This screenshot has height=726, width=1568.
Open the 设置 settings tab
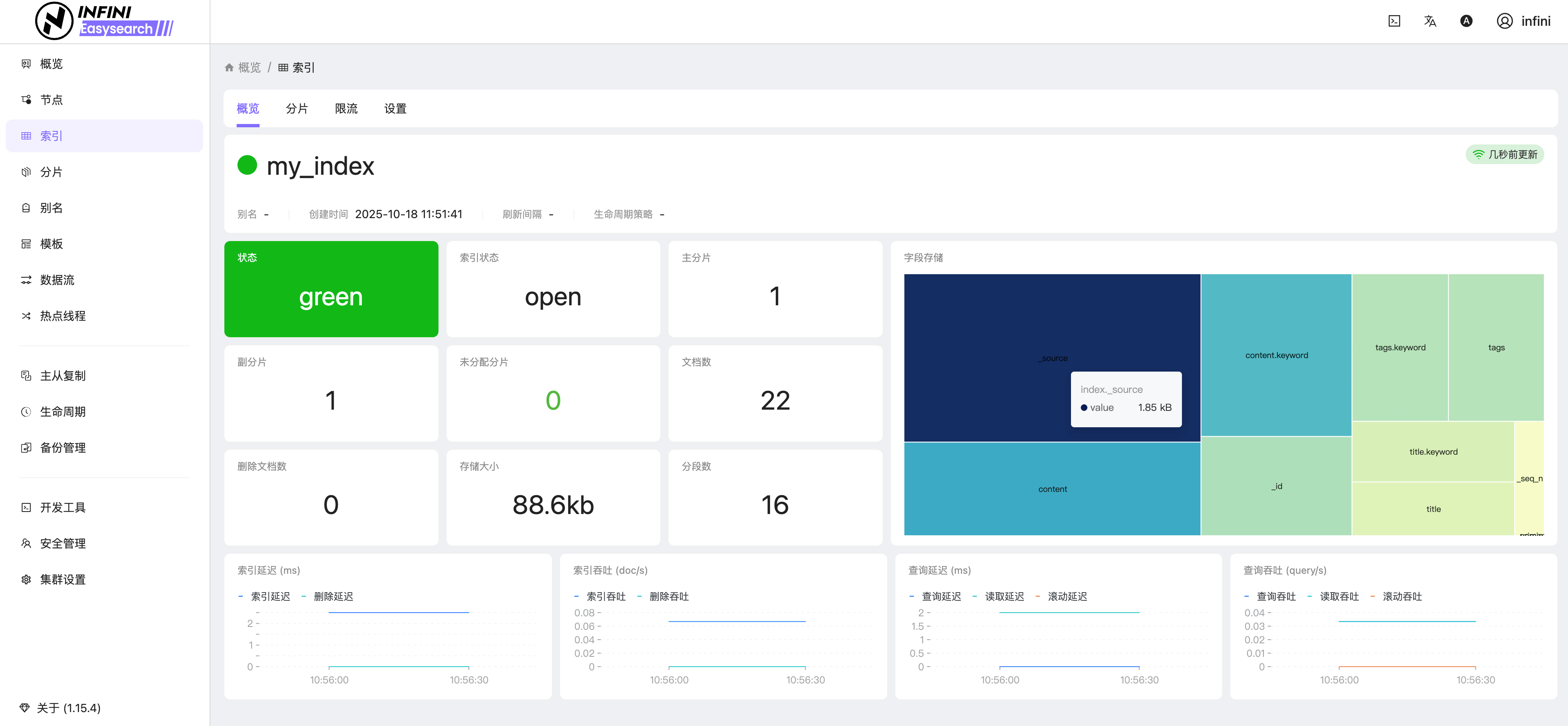395,108
